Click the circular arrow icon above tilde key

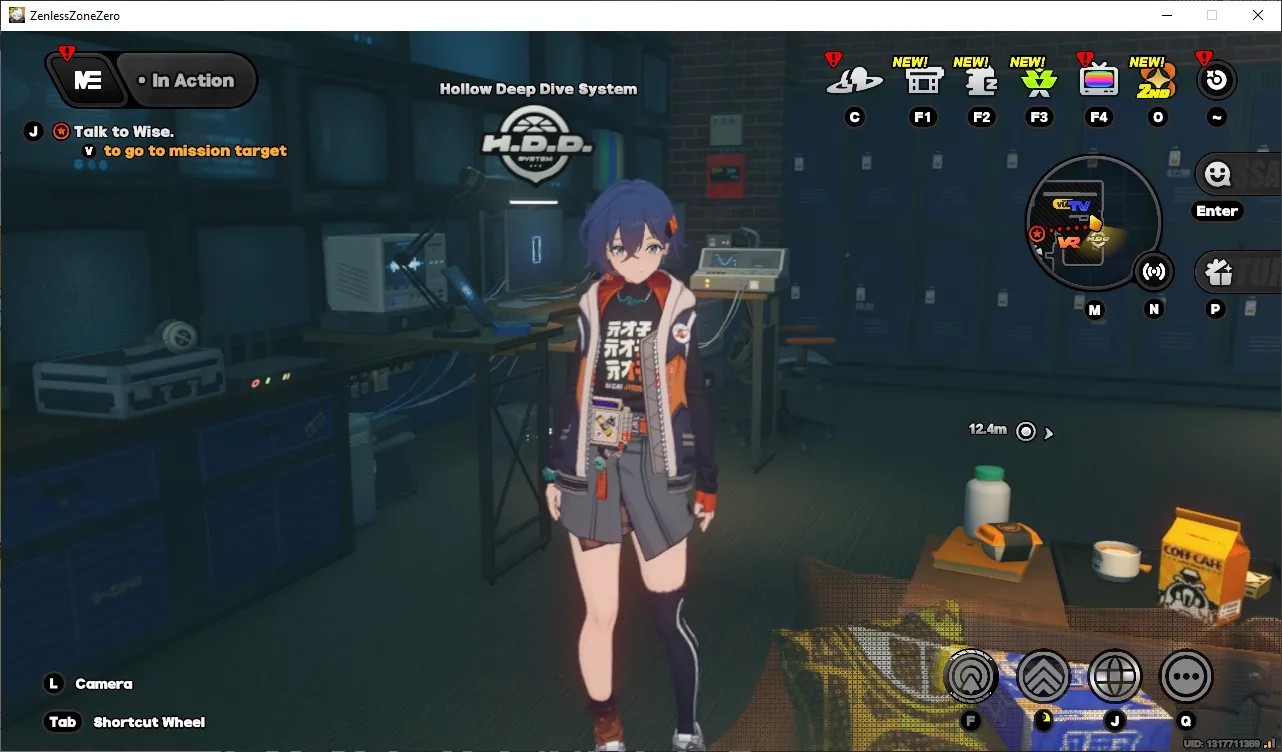(1216, 81)
